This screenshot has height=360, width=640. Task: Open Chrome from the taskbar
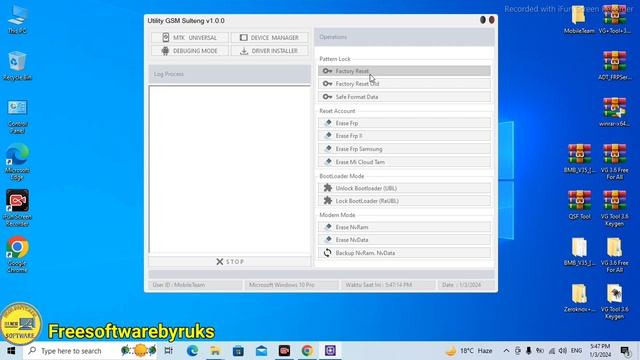click(x=307, y=351)
